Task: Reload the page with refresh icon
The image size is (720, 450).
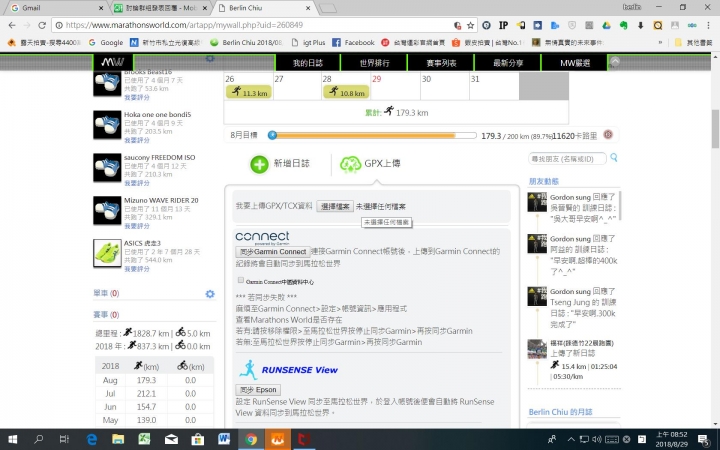Action: pyautogui.click(x=42, y=25)
